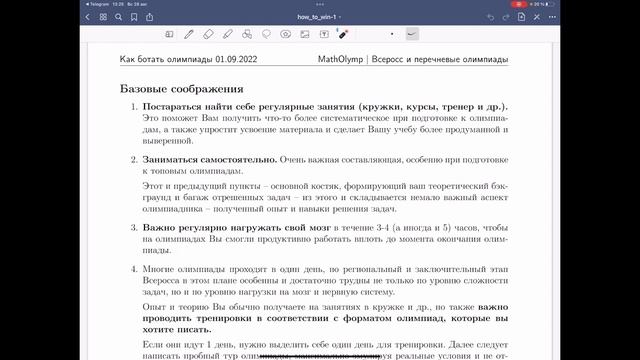The height and width of the screenshot is (360, 640).
Task: Select the Pen tool
Action: [189, 34]
